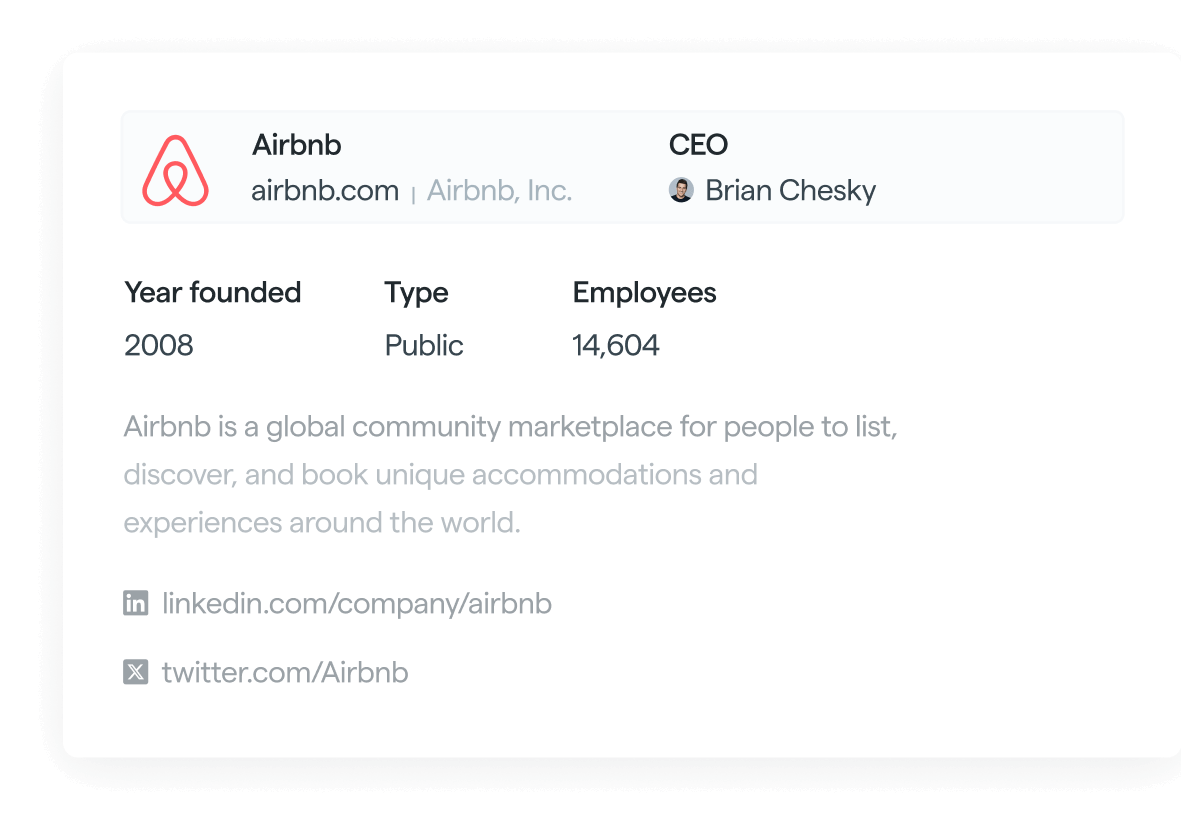Click the airbnb.com domain text
The image size is (1181, 827).
[x=325, y=191]
